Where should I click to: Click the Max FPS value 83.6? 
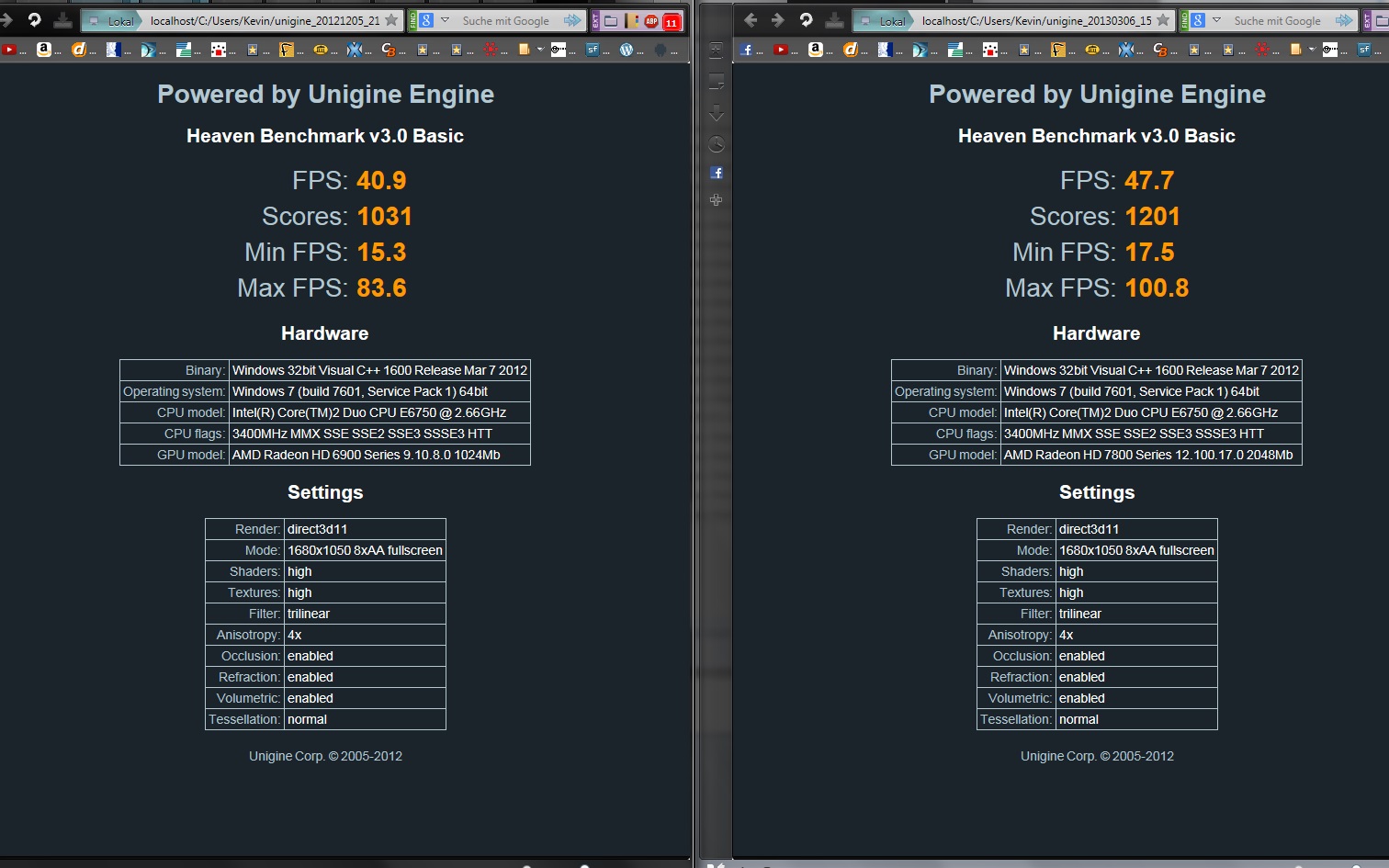[x=381, y=287]
